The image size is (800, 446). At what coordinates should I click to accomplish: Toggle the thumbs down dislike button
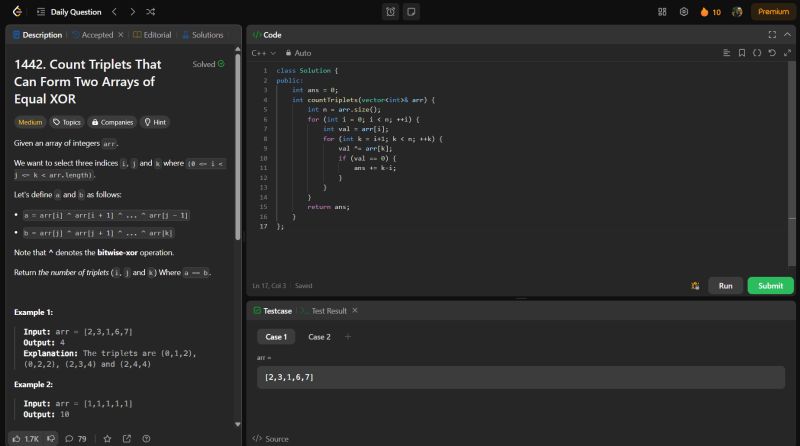[51, 438]
